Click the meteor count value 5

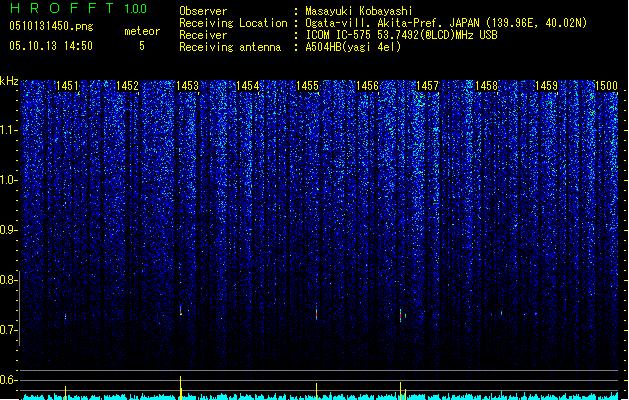[x=142, y=46]
